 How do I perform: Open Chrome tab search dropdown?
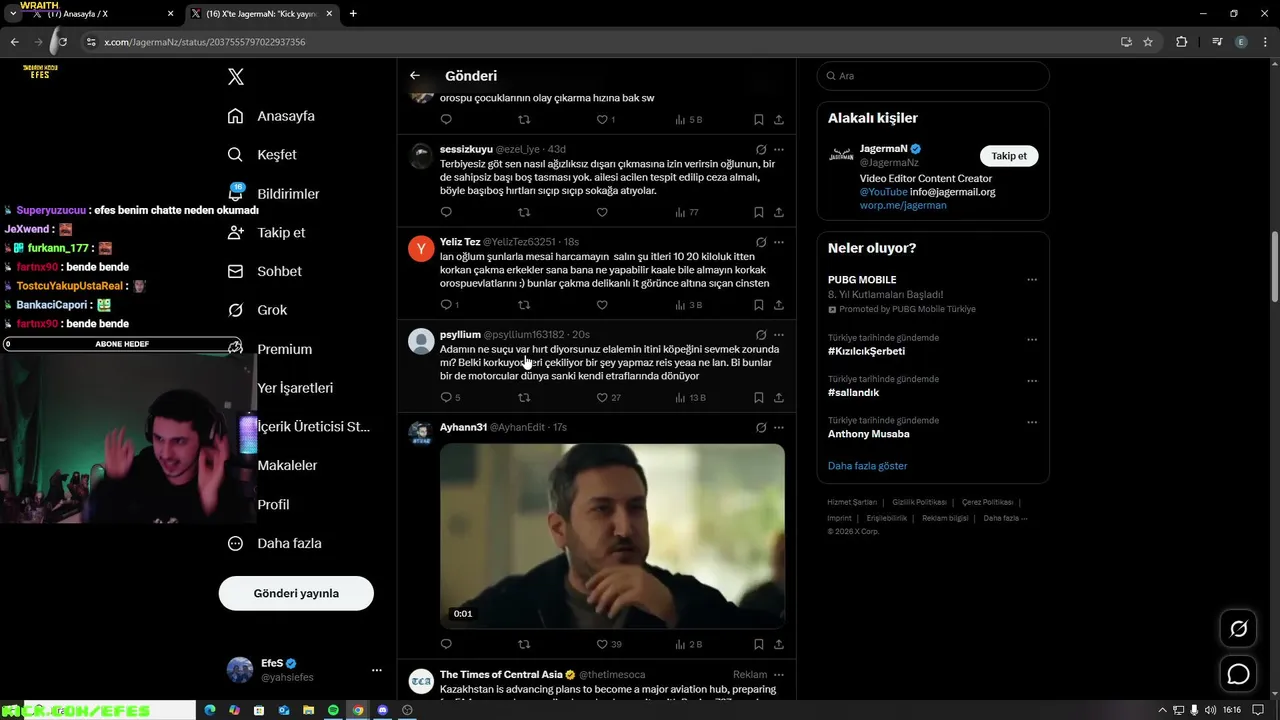coord(12,13)
